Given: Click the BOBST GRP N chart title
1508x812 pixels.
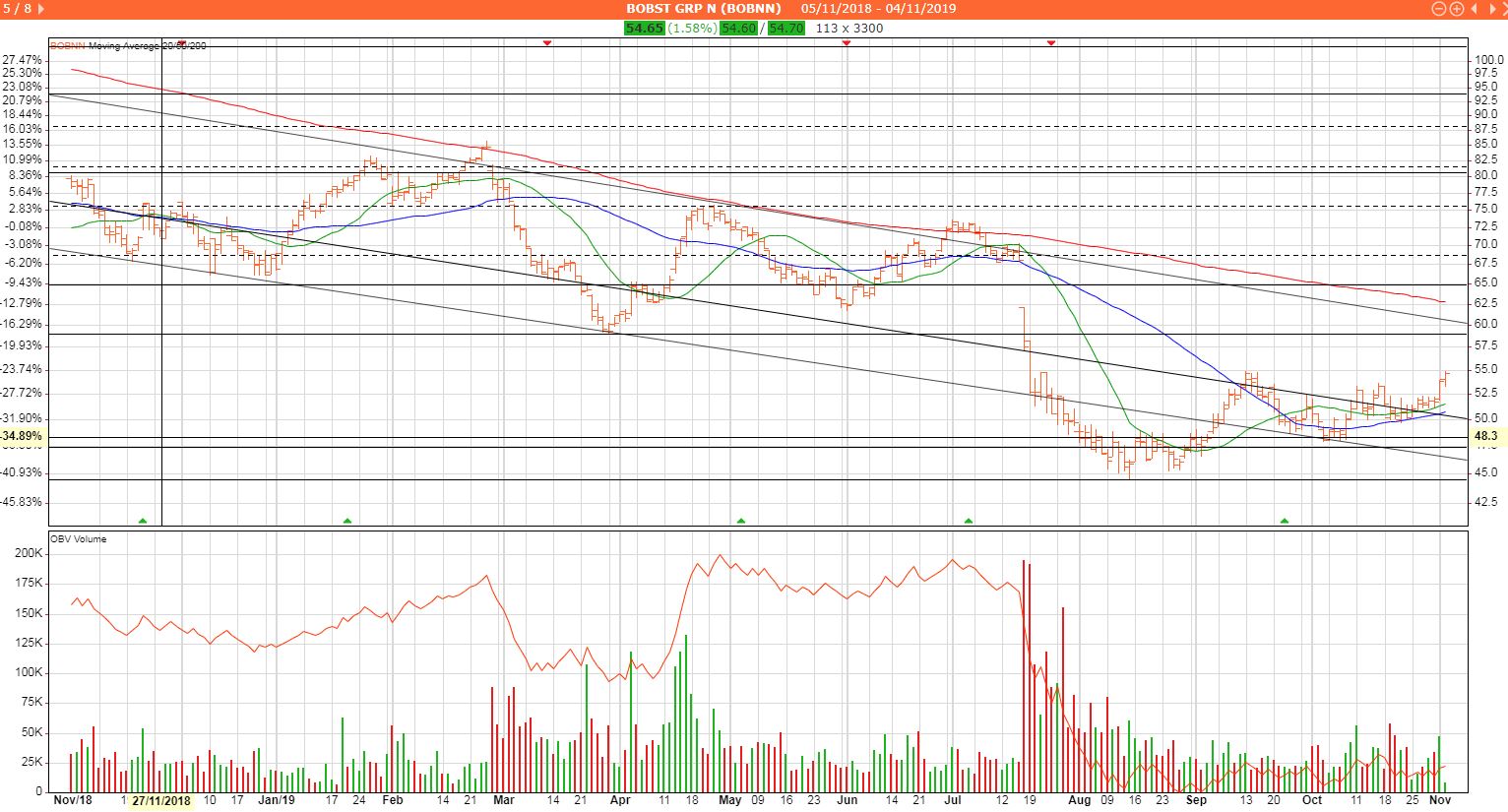Looking at the screenshot, I should coord(703,9).
